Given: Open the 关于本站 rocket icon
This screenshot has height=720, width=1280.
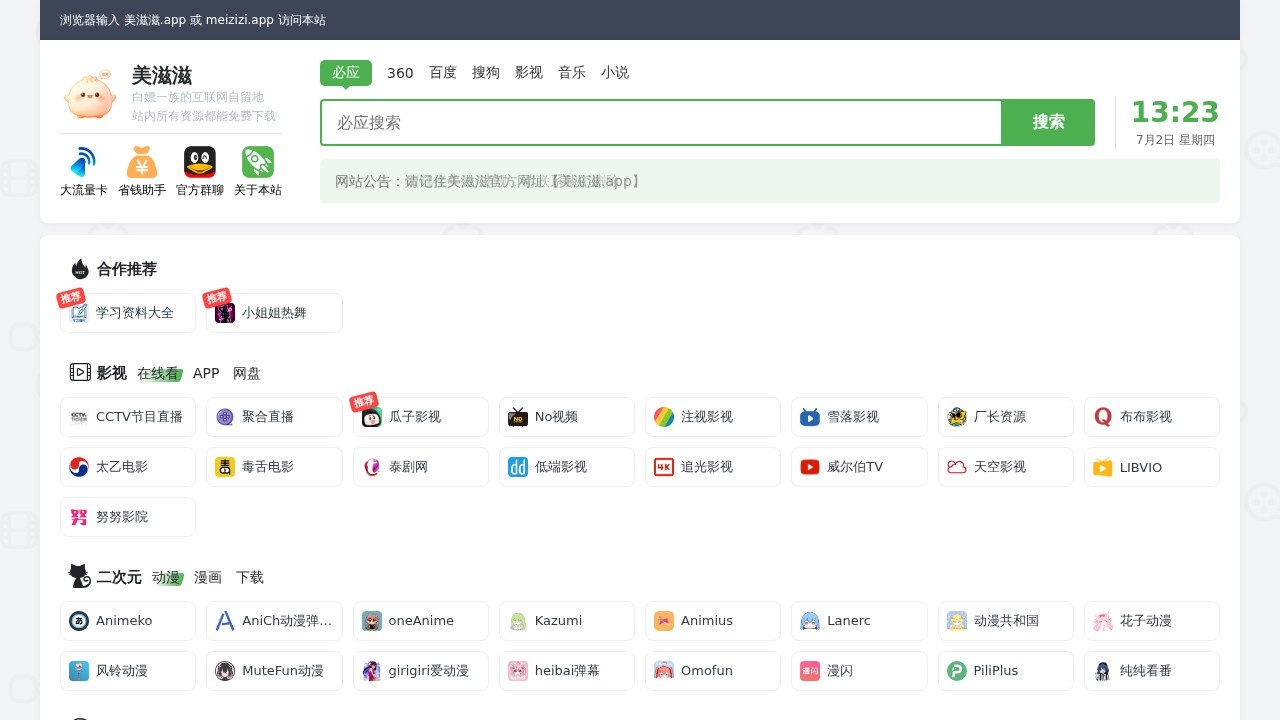Looking at the screenshot, I should (x=258, y=171).
